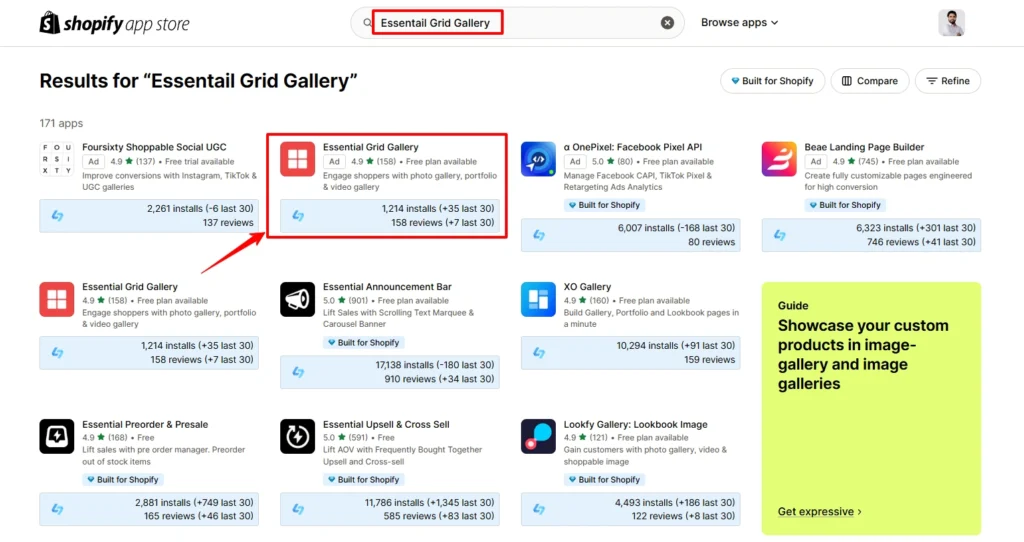This screenshot has width=1024, height=542.
Task: Click stats icon beside 17,138 installs
Action: tap(298, 372)
